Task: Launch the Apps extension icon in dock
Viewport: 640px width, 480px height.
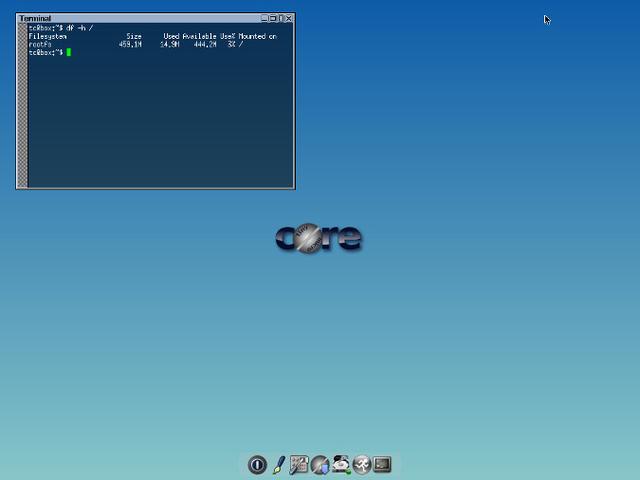Action: point(341,465)
